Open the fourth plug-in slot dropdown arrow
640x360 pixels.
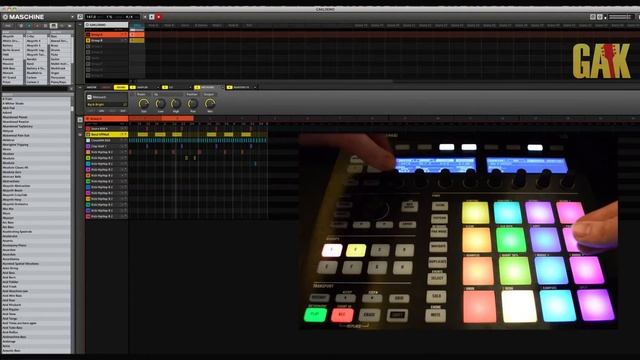point(255,87)
